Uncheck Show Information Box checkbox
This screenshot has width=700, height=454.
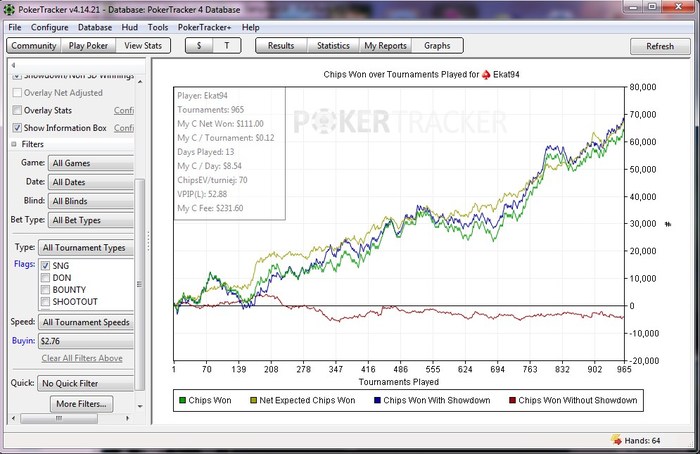click(x=17, y=128)
